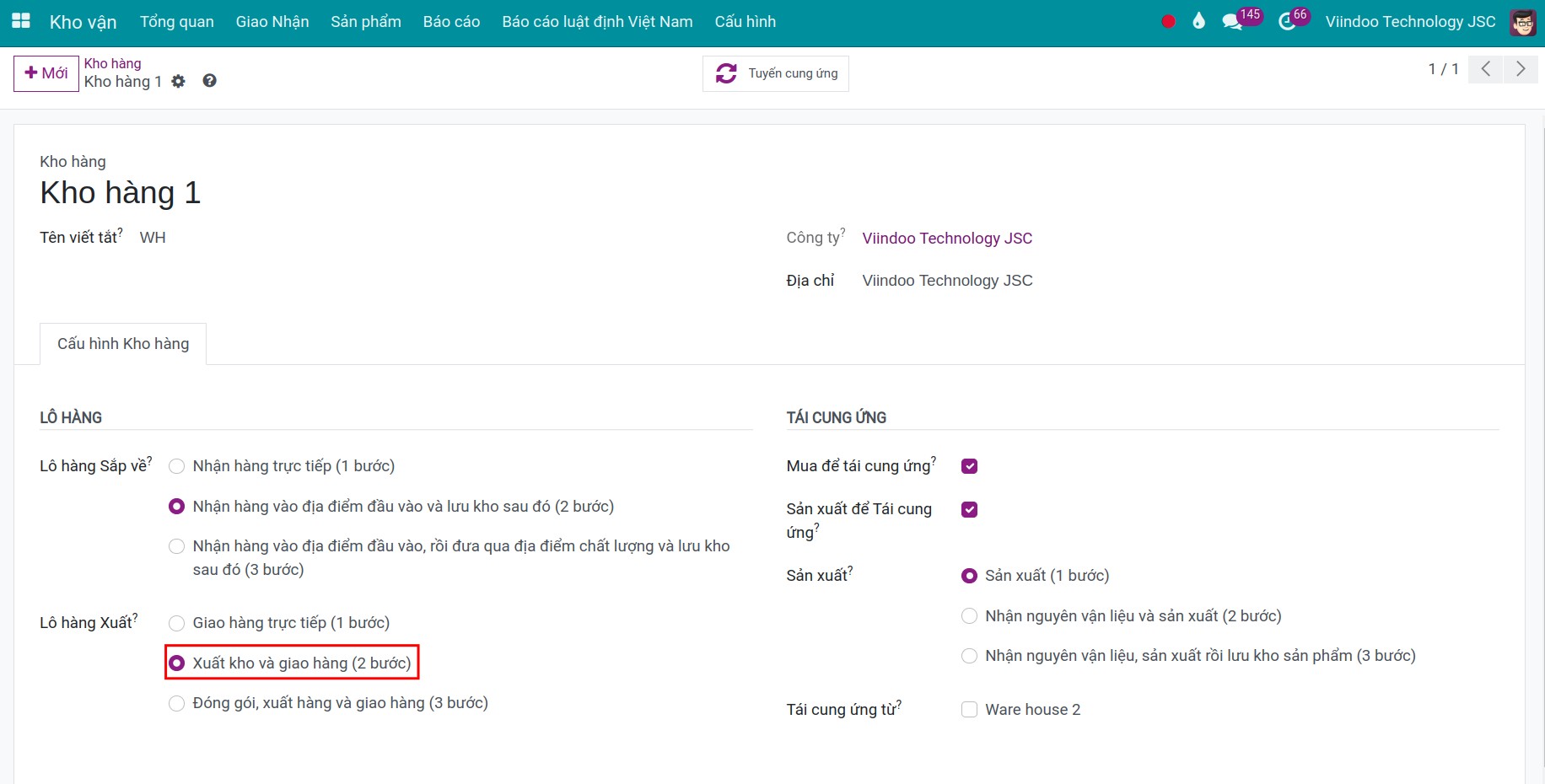Select the 3 bước incoming shipment option
Screen dimensions: 1545x784
[176, 546]
